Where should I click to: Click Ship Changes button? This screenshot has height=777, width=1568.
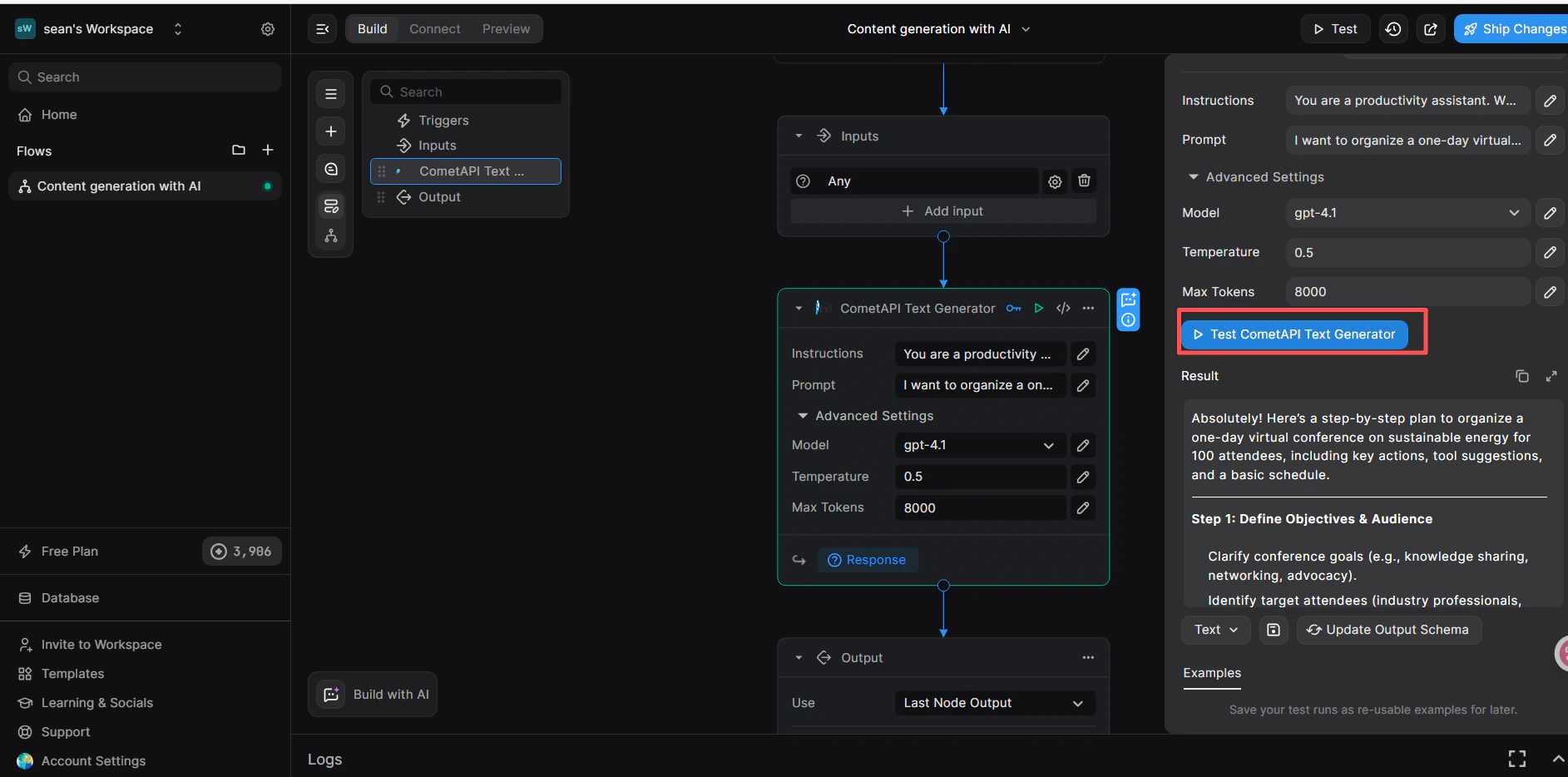coord(1513,29)
